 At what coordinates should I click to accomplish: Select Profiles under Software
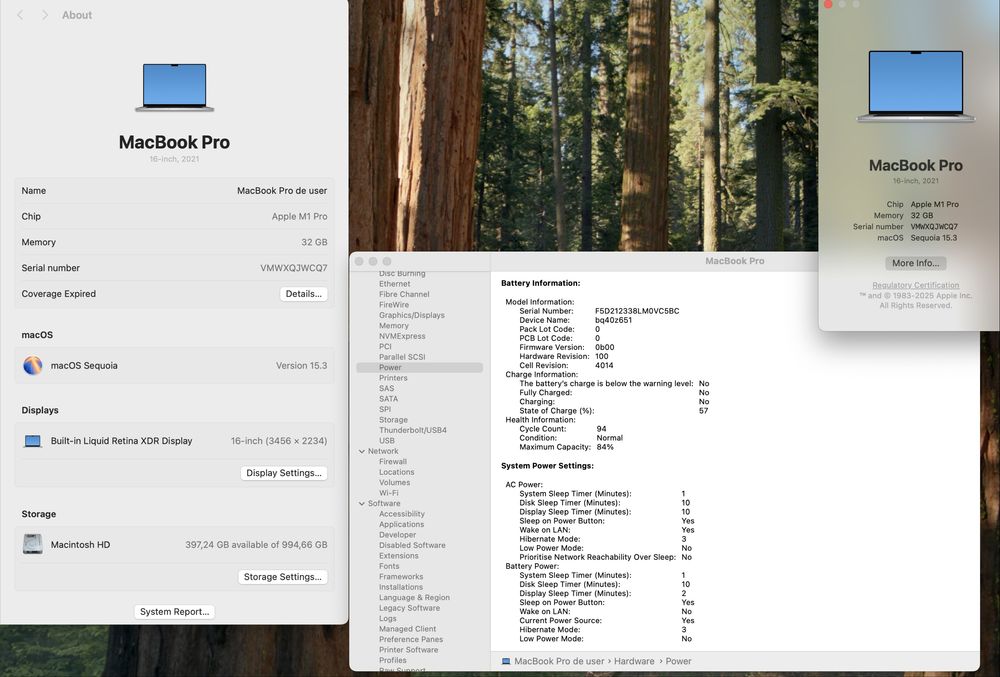click(x=392, y=660)
